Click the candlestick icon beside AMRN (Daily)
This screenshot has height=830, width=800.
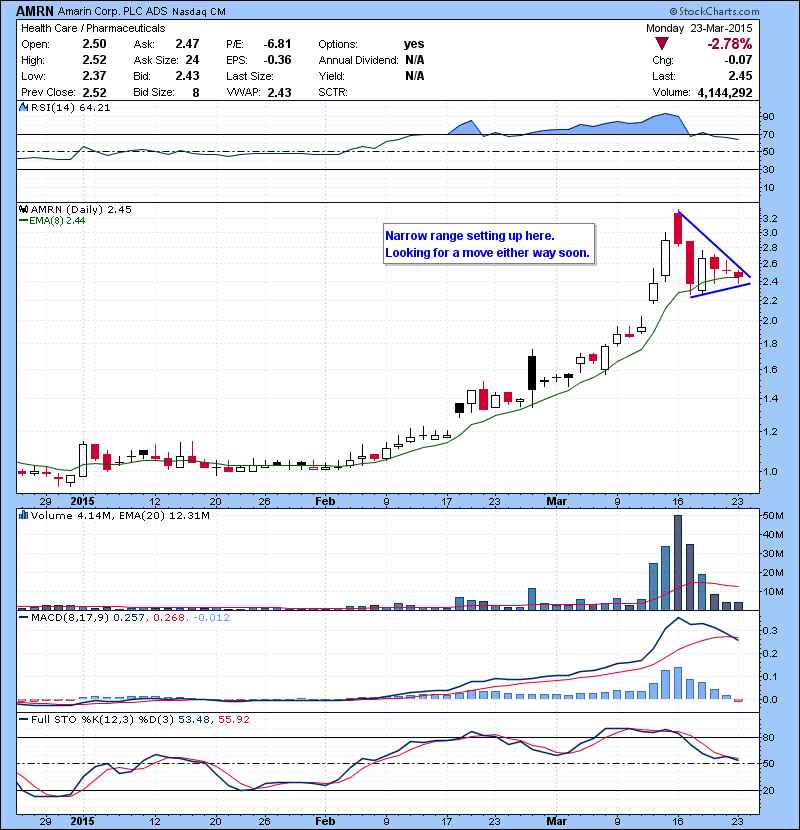(23, 209)
